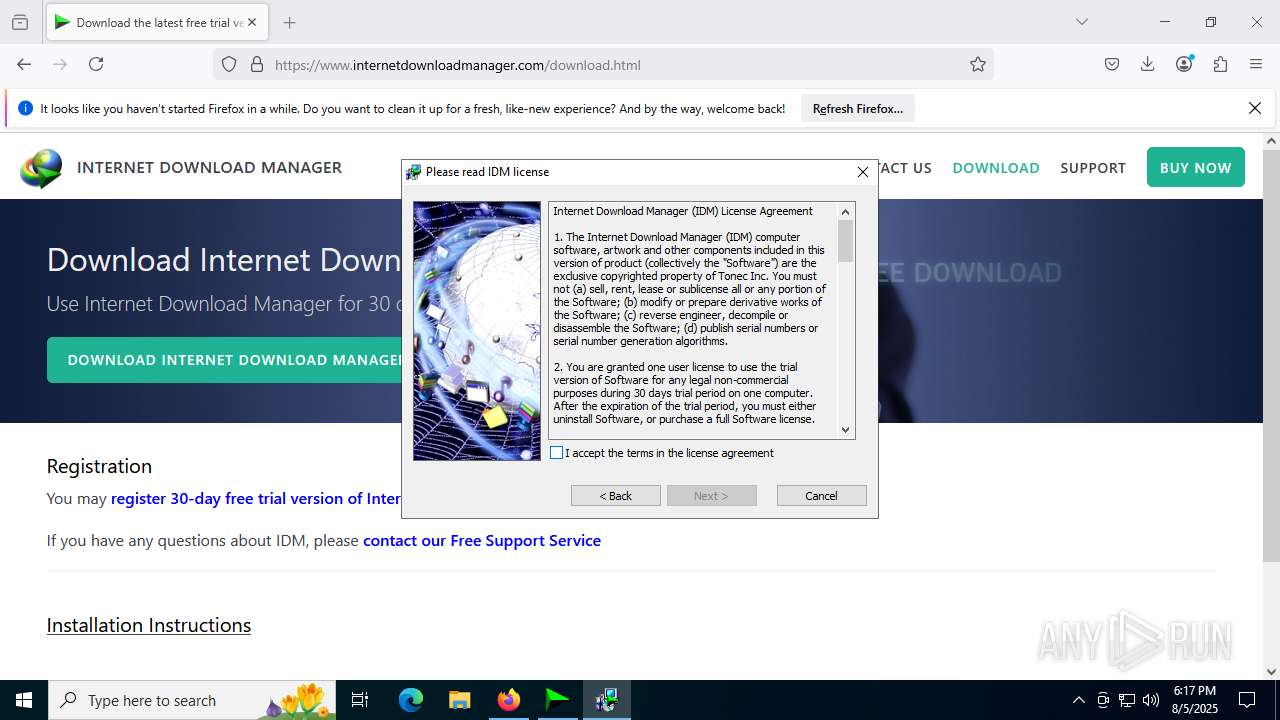Close the IDM license dialog with X
This screenshot has height=720, width=1280.
863,172
